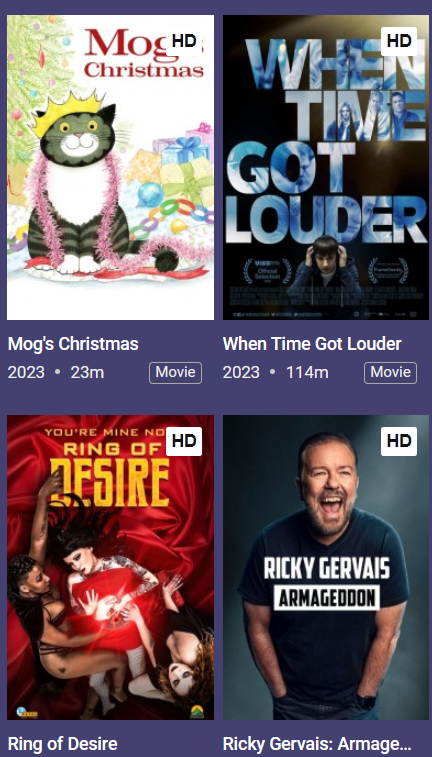432x757 pixels.
Task: Click the HD badge on Mog's Christmas poster
Action: point(184,42)
